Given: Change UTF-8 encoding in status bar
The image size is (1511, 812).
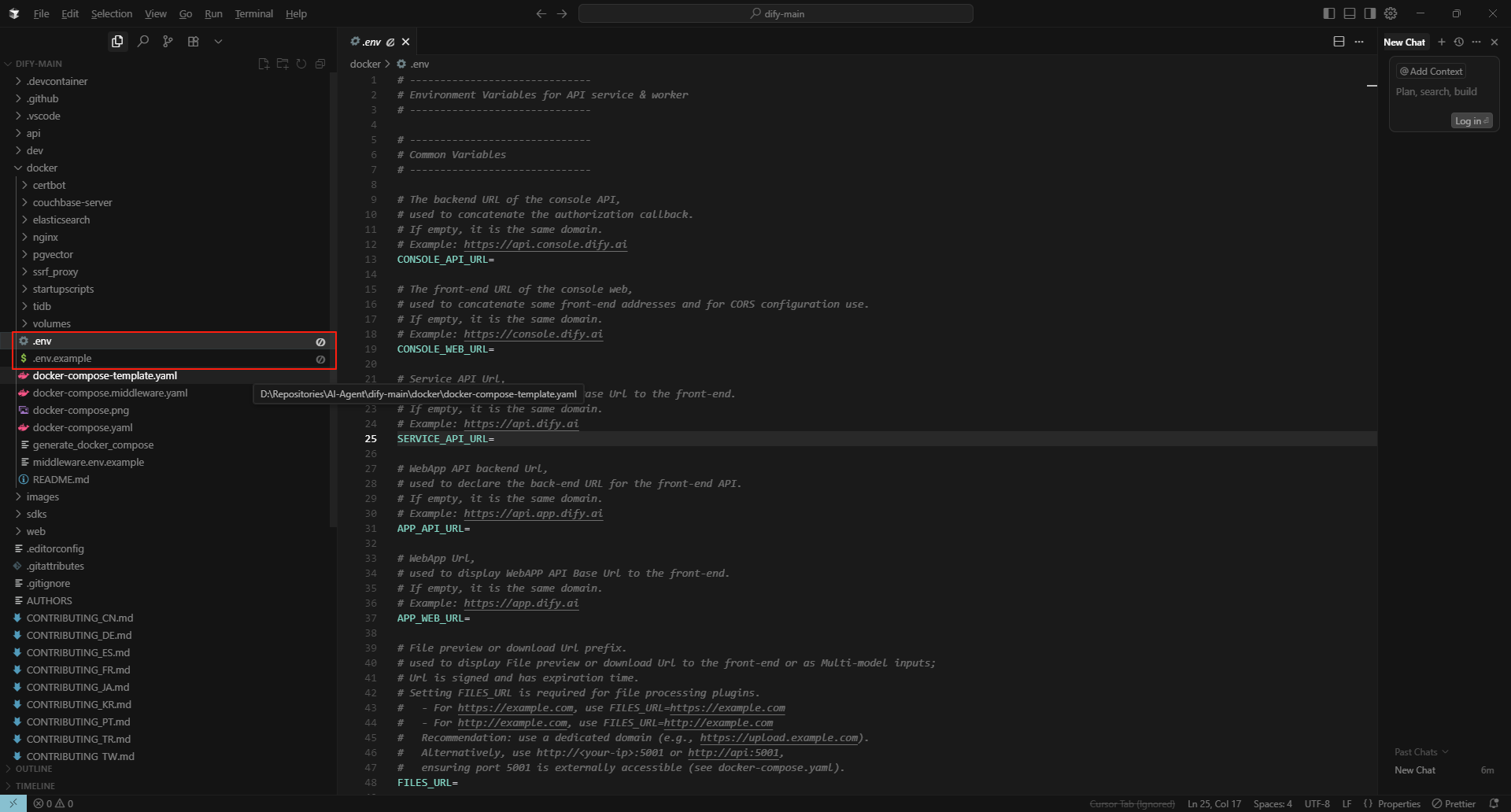Looking at the screenshot, I should (x=1317, y=803).
